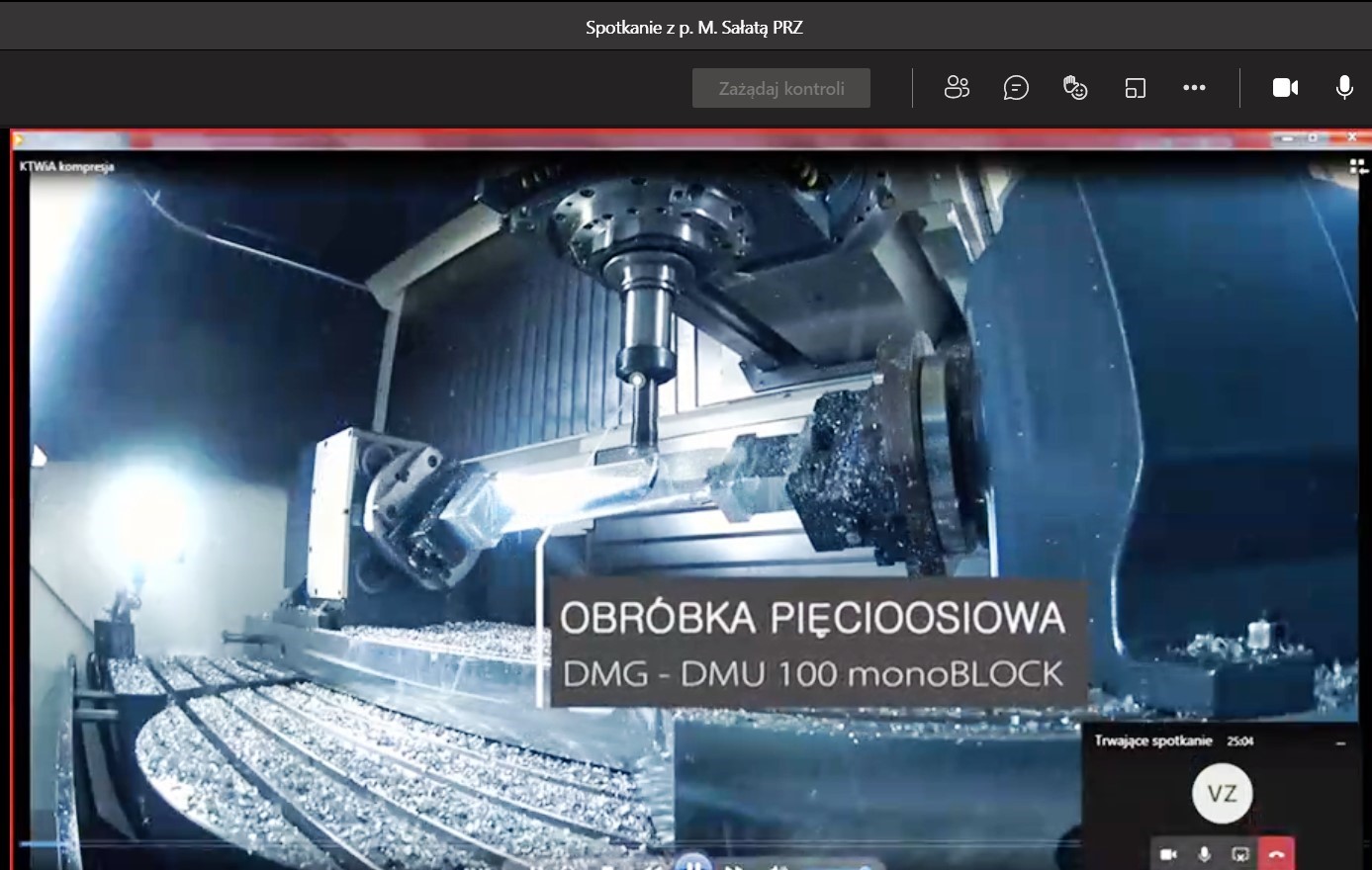Click the VZ avatar circle
This screenshot has height=870, width=1372.
pos(1222,794)
